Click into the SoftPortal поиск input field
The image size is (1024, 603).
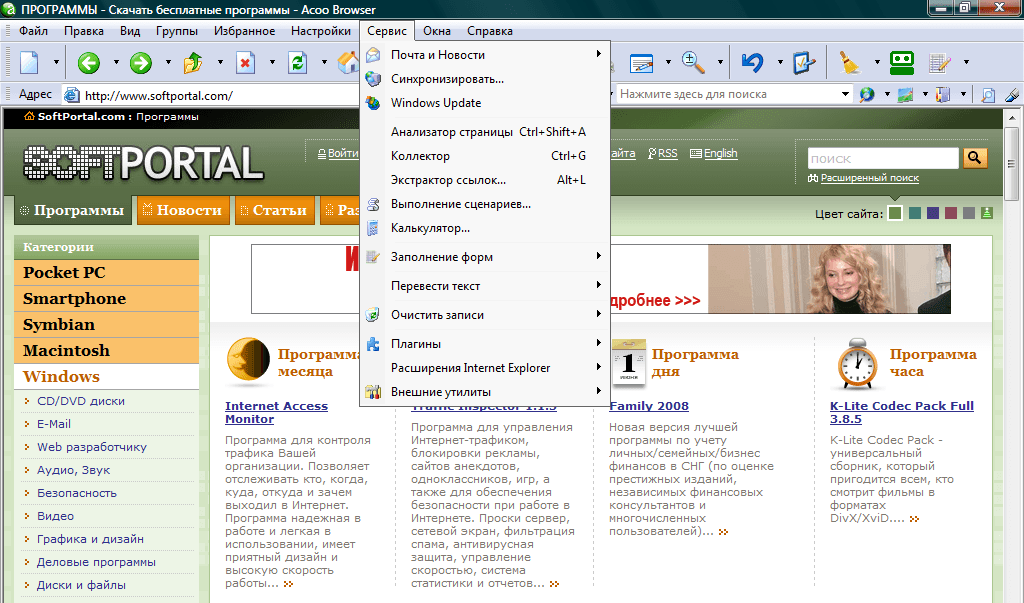coord(883,158)
